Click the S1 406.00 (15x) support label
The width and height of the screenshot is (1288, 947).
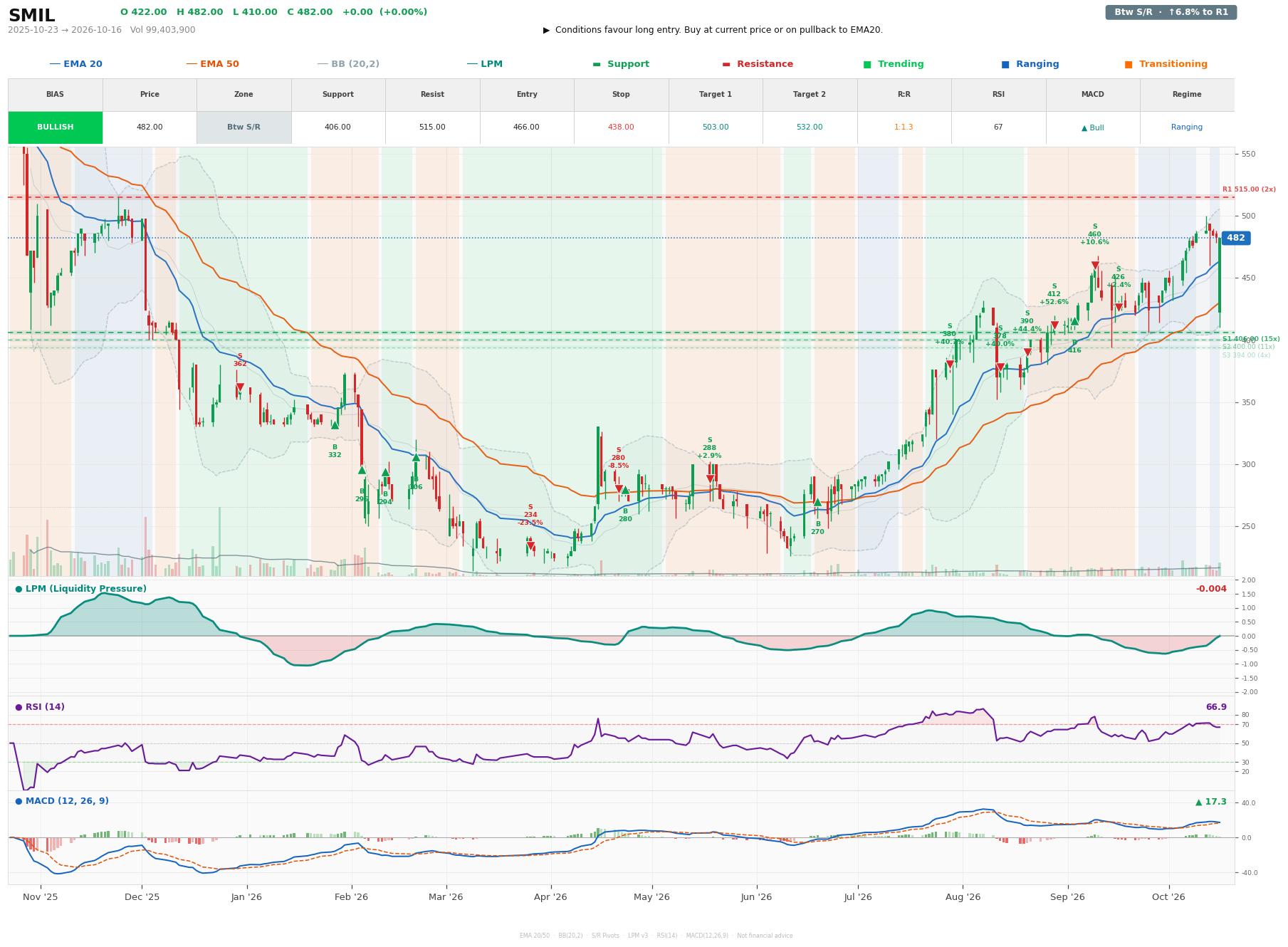1251,339
